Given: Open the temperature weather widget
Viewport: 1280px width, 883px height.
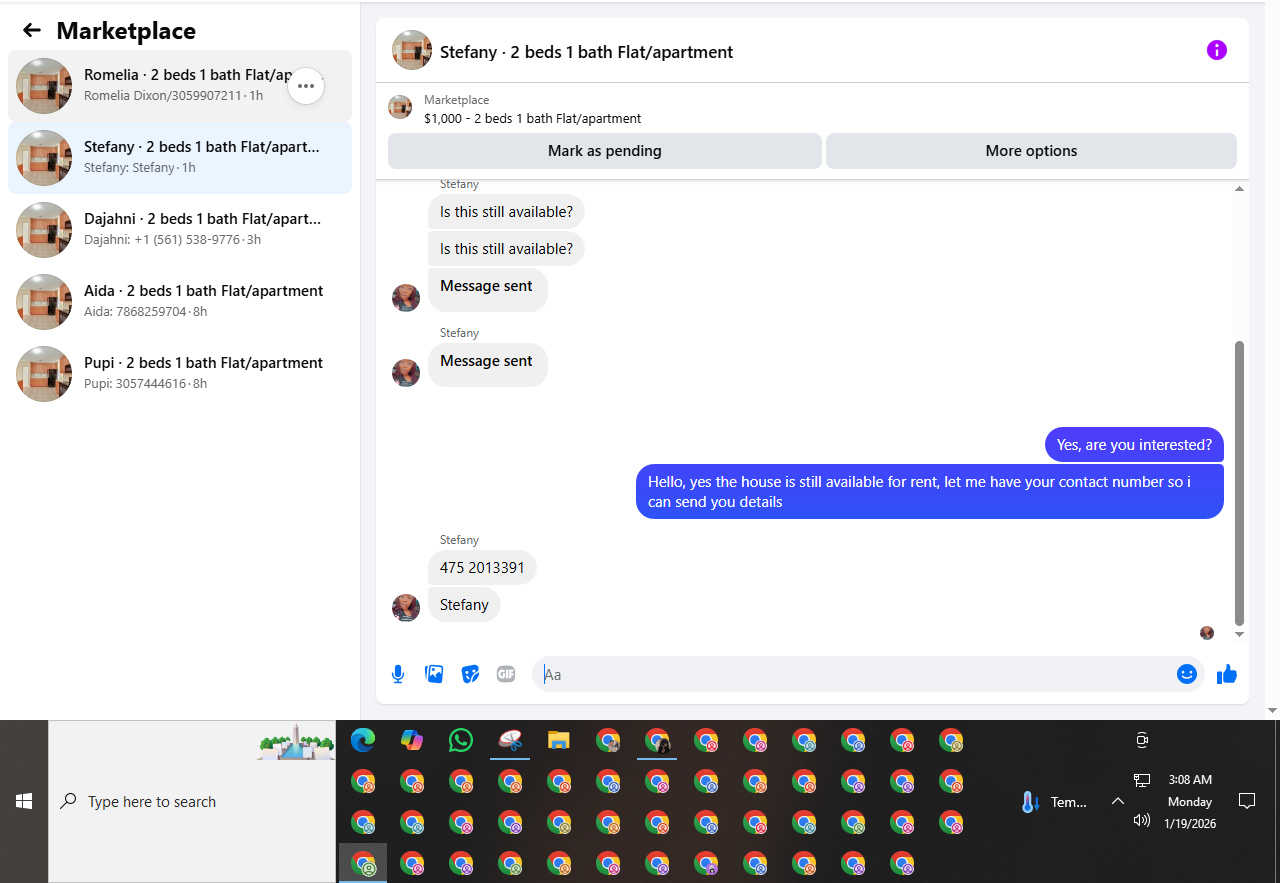Looking at the screenshot, I should [x=1054, y=802].
